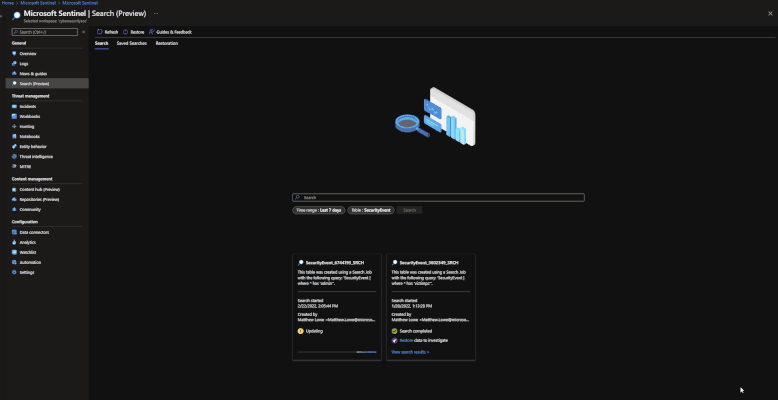Open the Time range Last 7 days filter

[x=319, y=210]
